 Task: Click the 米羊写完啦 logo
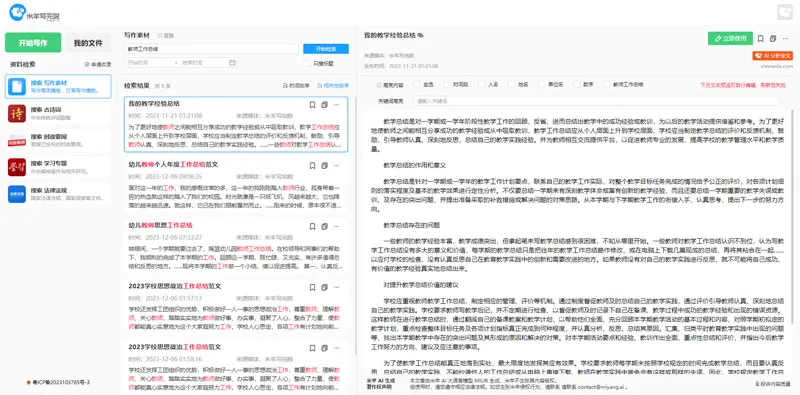point(35,12)
